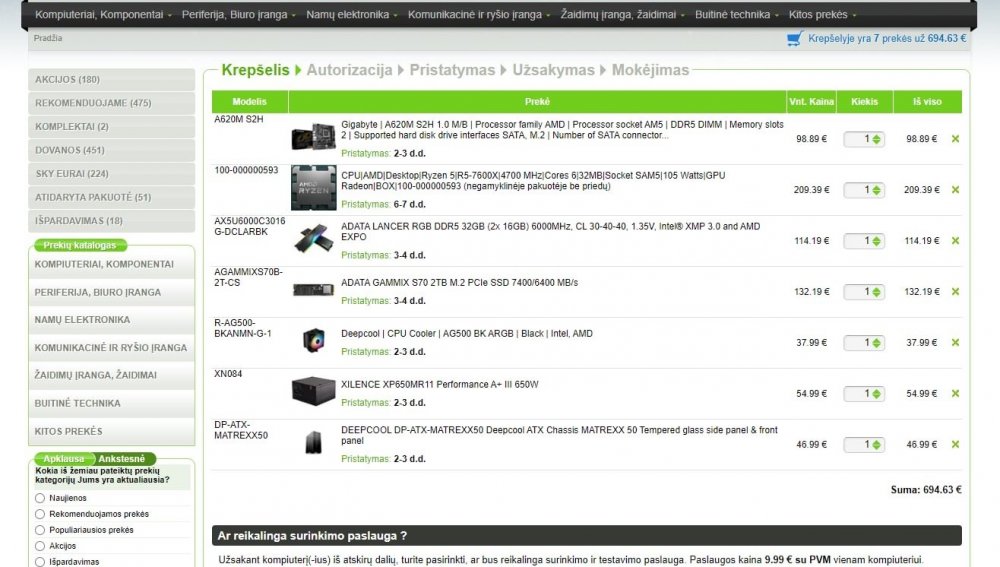Click the shopping cart icon in header
The width and height of the screenshot is (1000, 567).
click(x=794, y=38)
